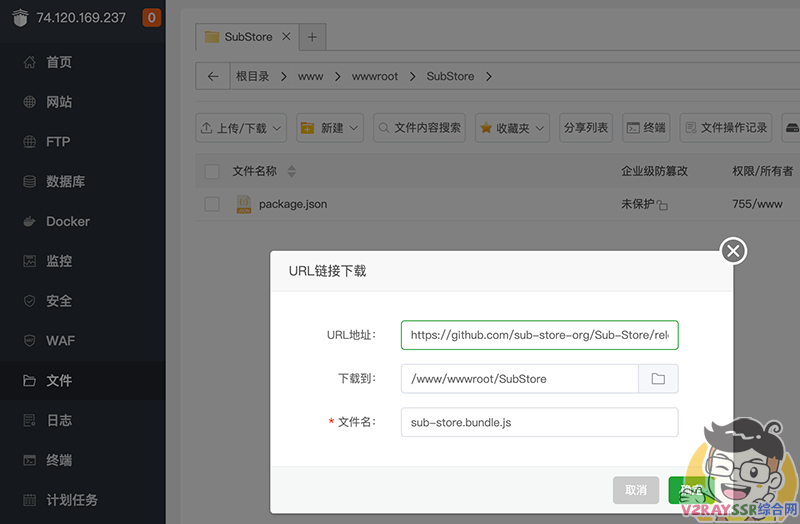This screenshot has width=800, height=524.
Task: Open the 收藏夹 favorites dropdown
Action: click(x=513, y=128)
